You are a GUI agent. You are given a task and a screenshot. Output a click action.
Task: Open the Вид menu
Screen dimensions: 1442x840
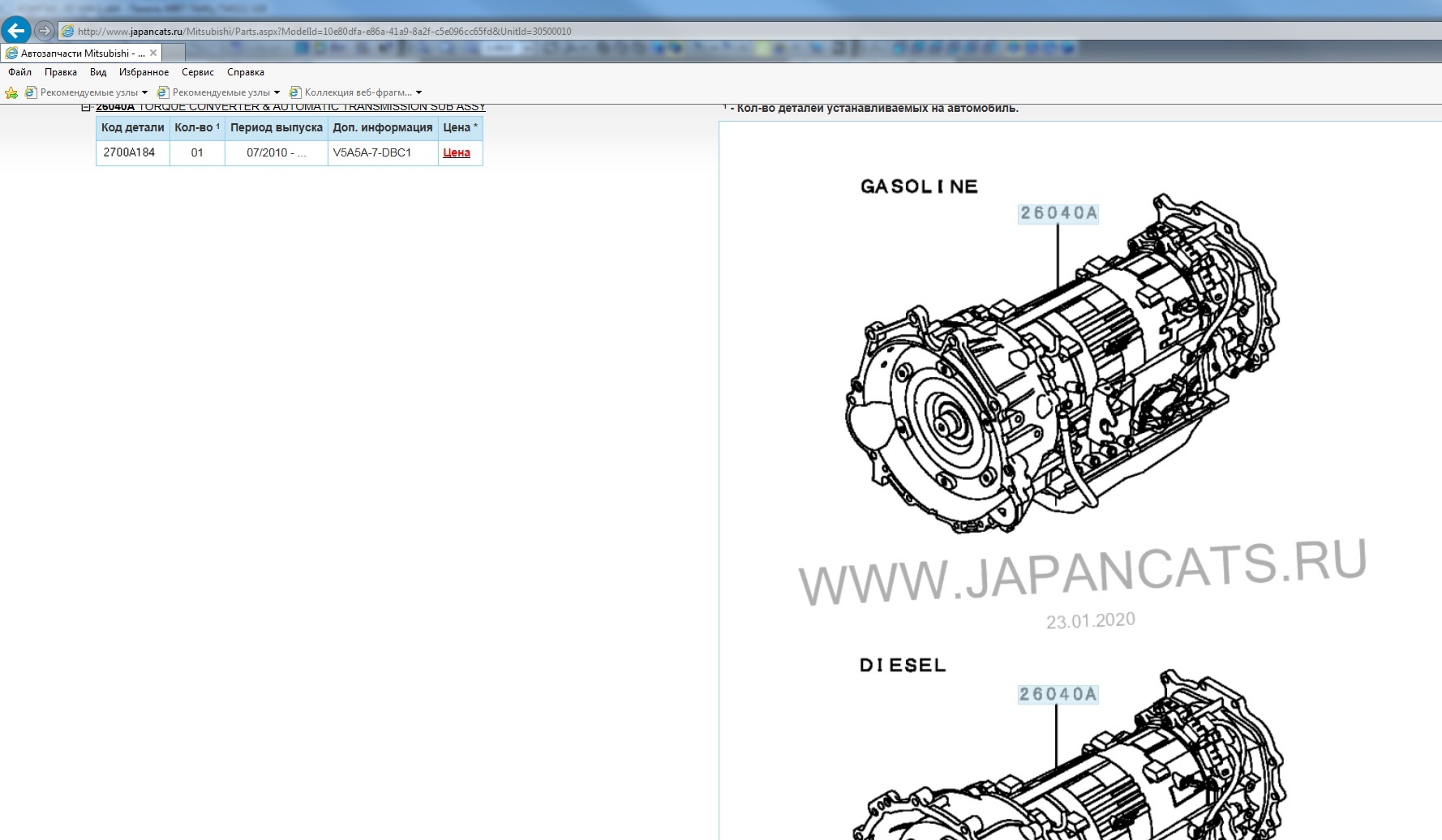[x=98, y=72]
